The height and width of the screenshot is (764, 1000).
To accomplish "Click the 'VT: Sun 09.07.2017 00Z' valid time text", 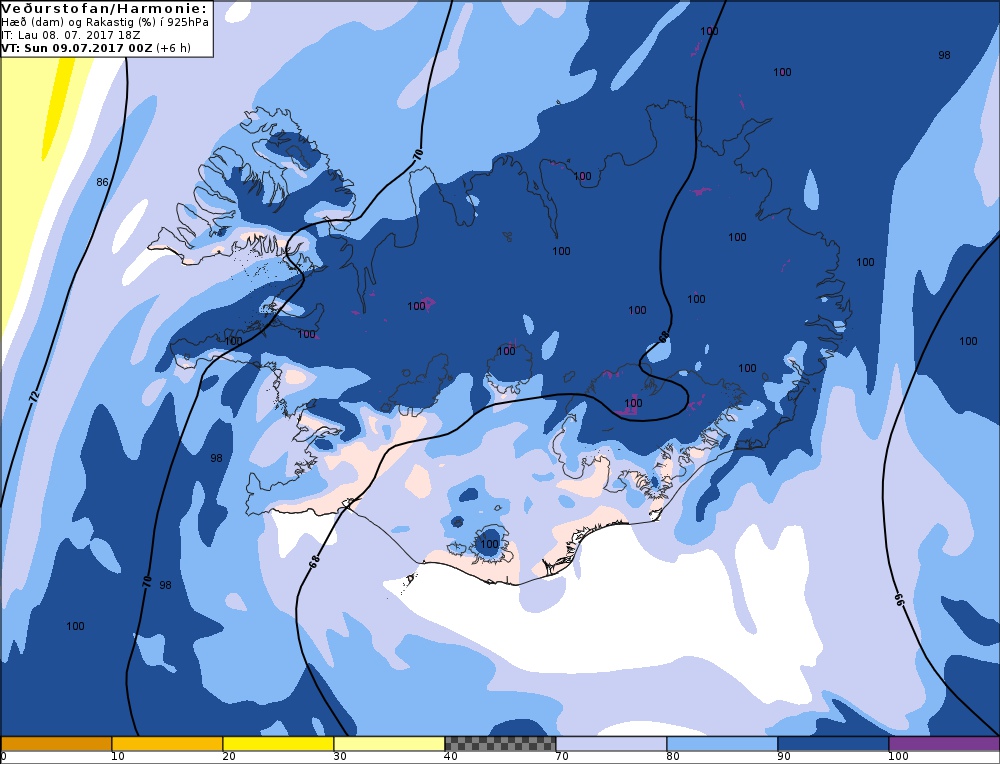I will pos(77,48).
